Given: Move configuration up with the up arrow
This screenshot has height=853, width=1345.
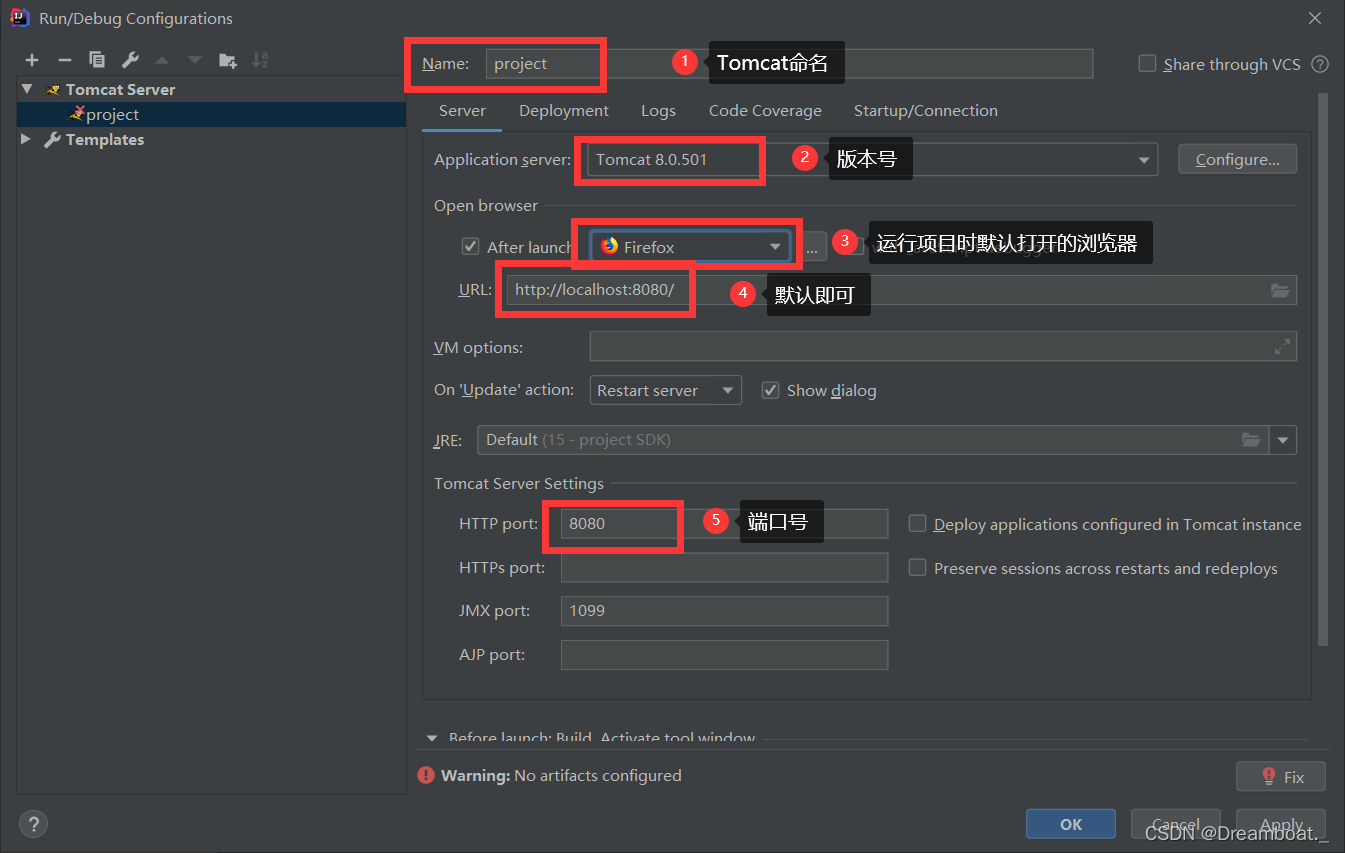Looking at the screenshot, I should click(x=162, y=60).
